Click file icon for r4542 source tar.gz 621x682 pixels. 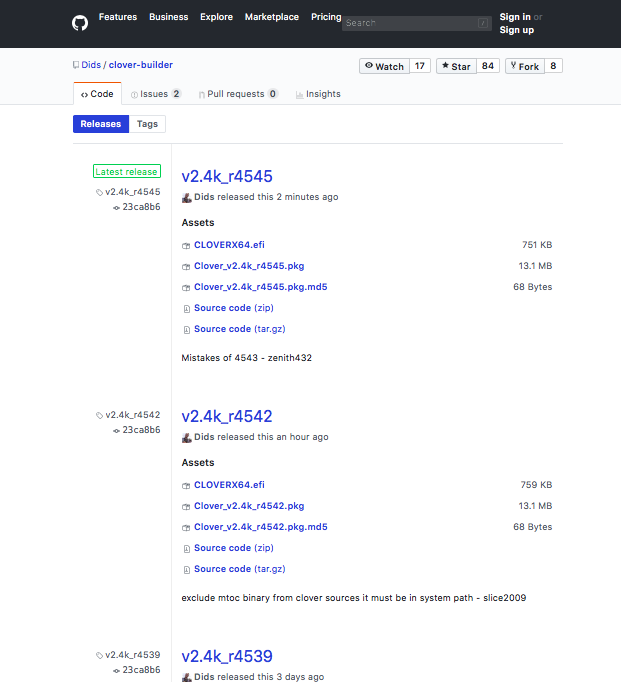point(187,570)
